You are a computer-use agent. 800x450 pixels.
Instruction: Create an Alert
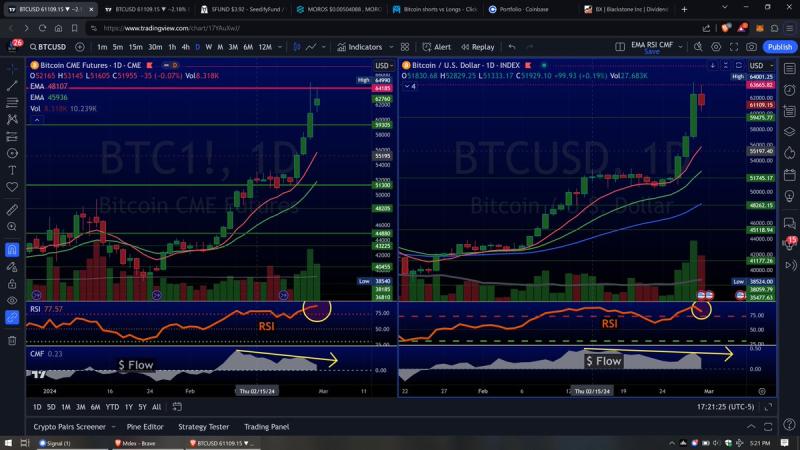[x=437, y=47]
